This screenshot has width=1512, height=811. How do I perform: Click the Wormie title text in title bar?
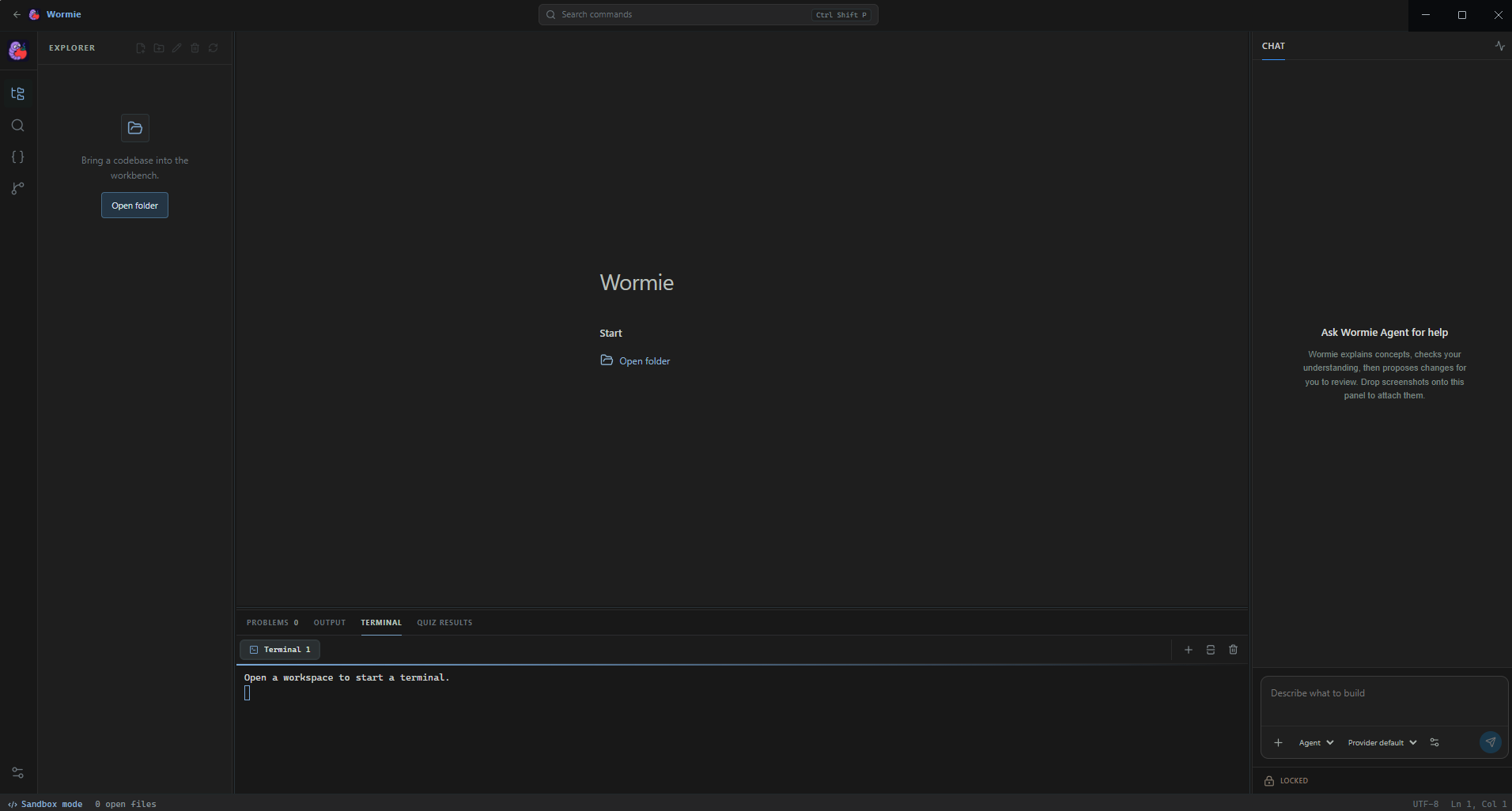[x=64, y=14]
